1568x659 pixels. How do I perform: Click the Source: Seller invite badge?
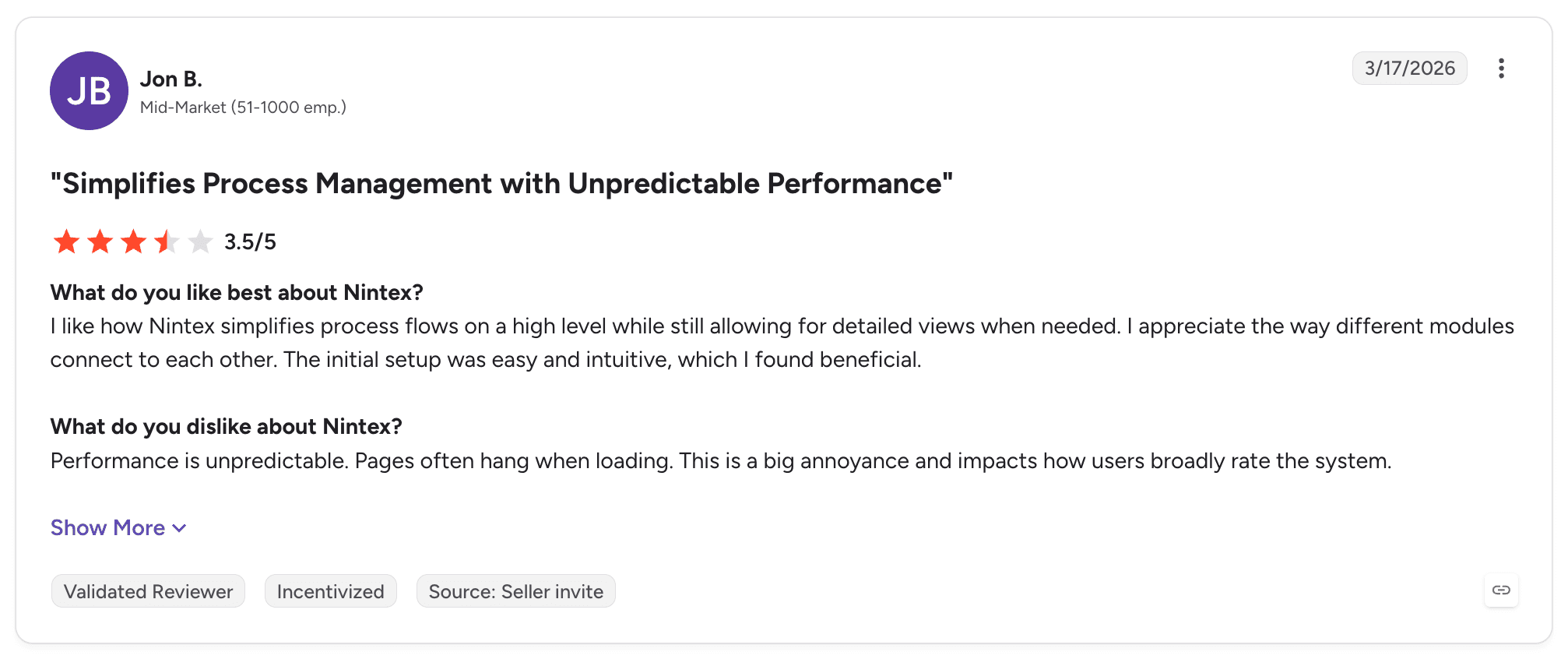516,591
